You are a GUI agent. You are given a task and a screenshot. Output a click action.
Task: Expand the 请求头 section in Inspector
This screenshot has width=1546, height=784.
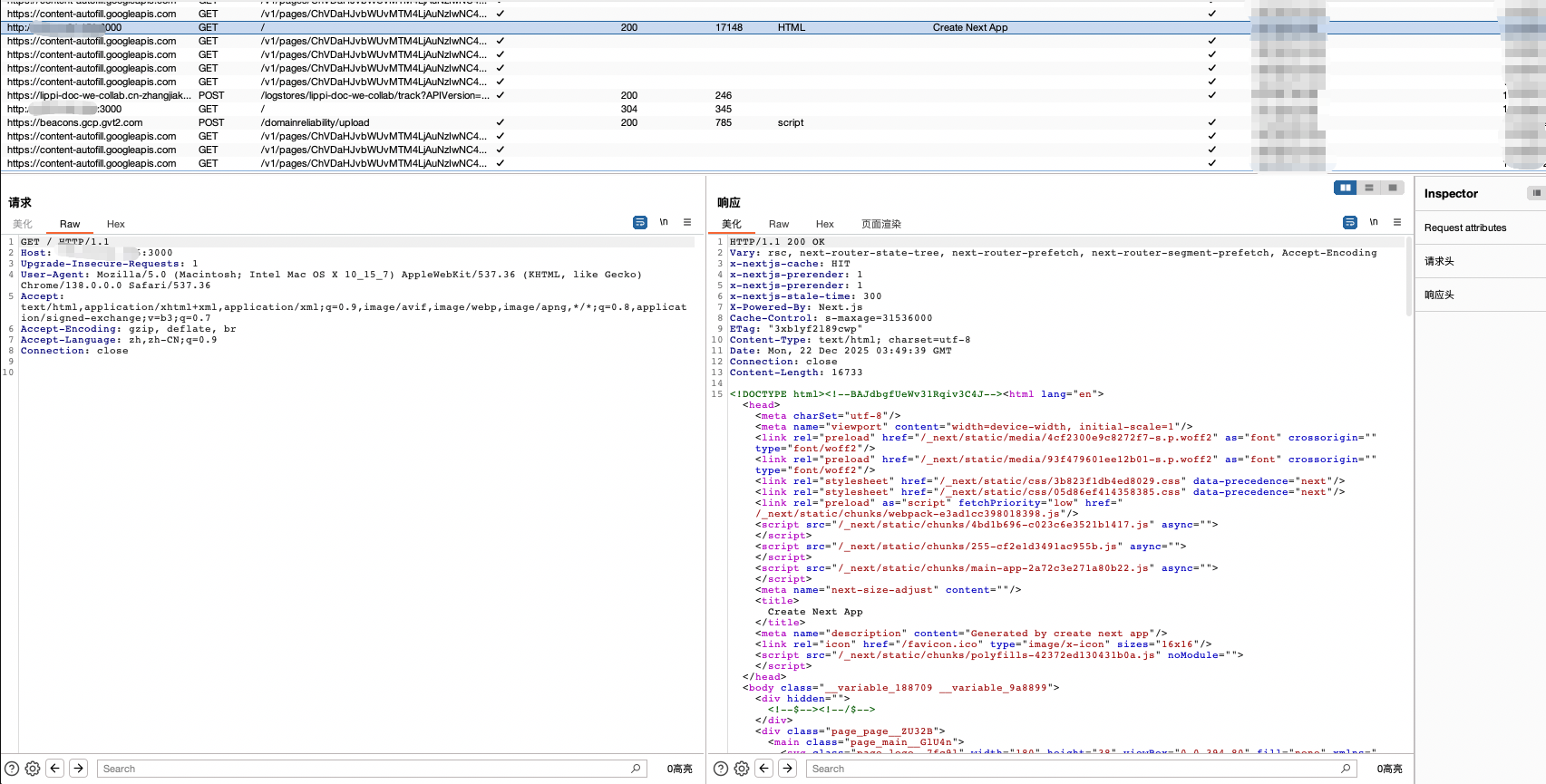(1439, 261)
